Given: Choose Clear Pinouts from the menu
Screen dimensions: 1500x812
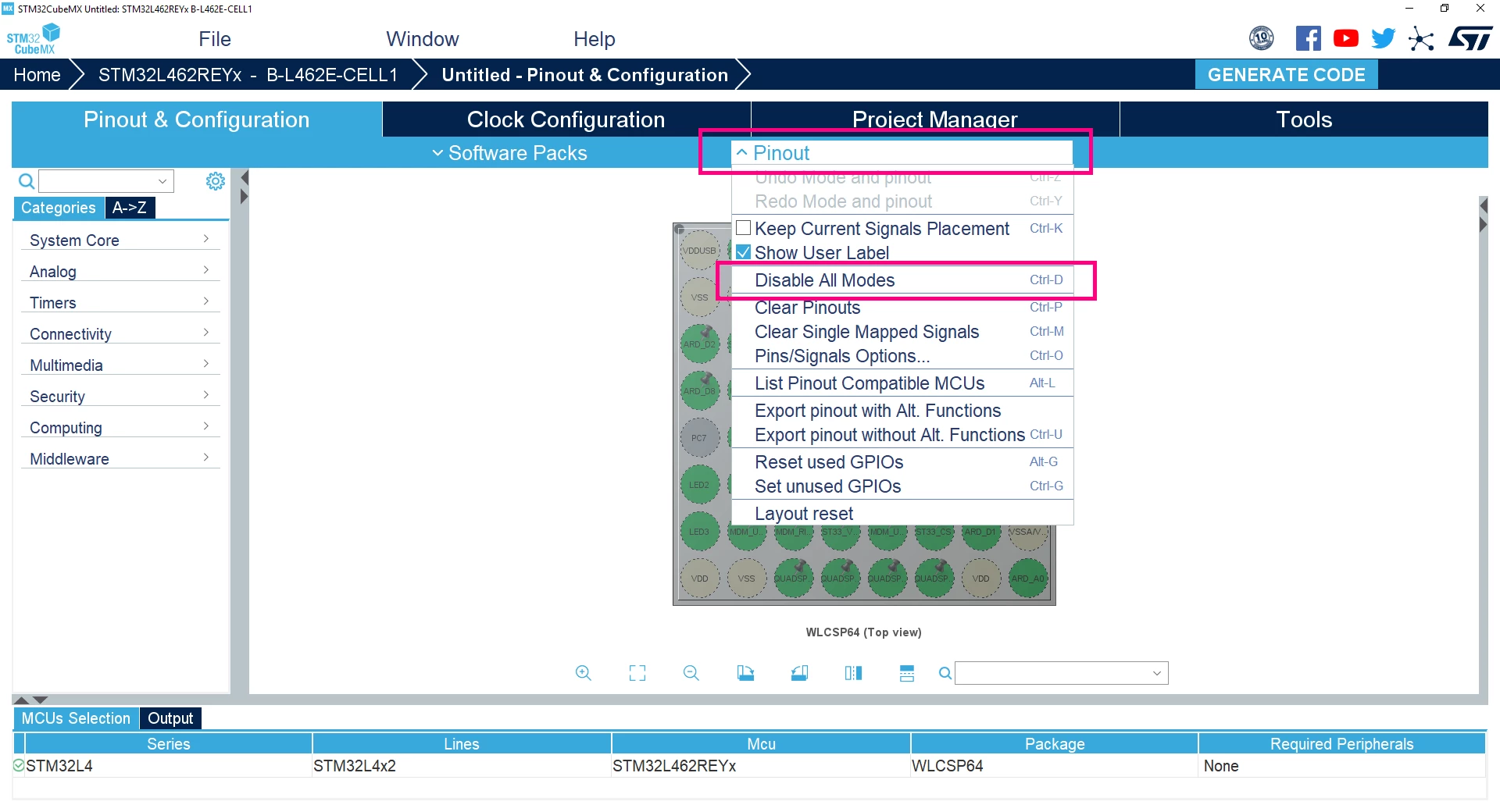Looking at the screenshot, I should 902,308.
